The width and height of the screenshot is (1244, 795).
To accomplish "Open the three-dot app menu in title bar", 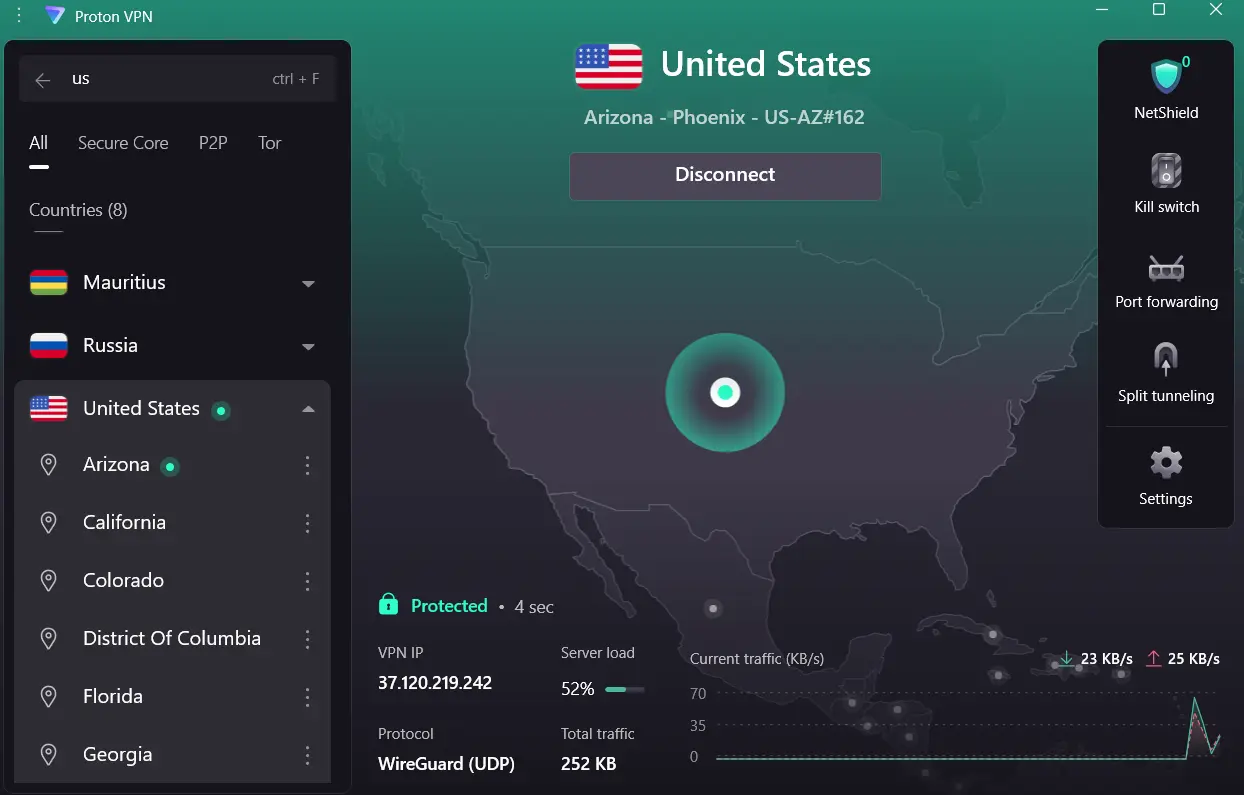I will click(x=20, y=16).
